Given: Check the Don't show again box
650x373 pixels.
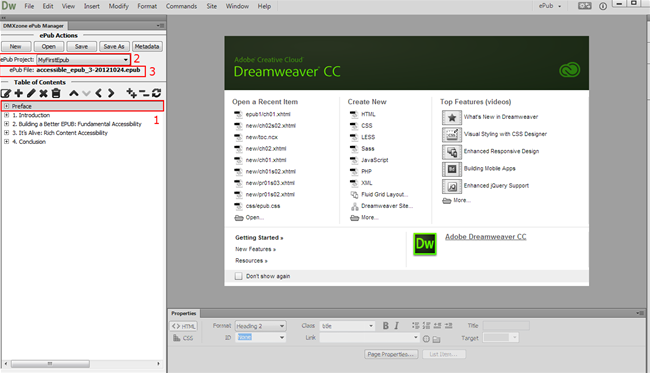Looking at the screenshot, I should pyautogui.click(x=239, y=276).
